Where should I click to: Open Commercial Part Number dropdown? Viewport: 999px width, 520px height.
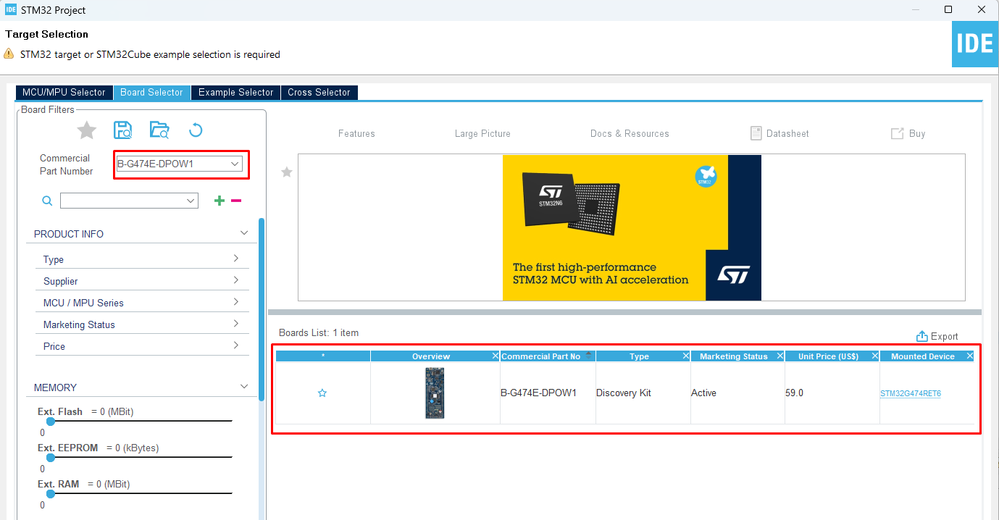coord(234,164)
